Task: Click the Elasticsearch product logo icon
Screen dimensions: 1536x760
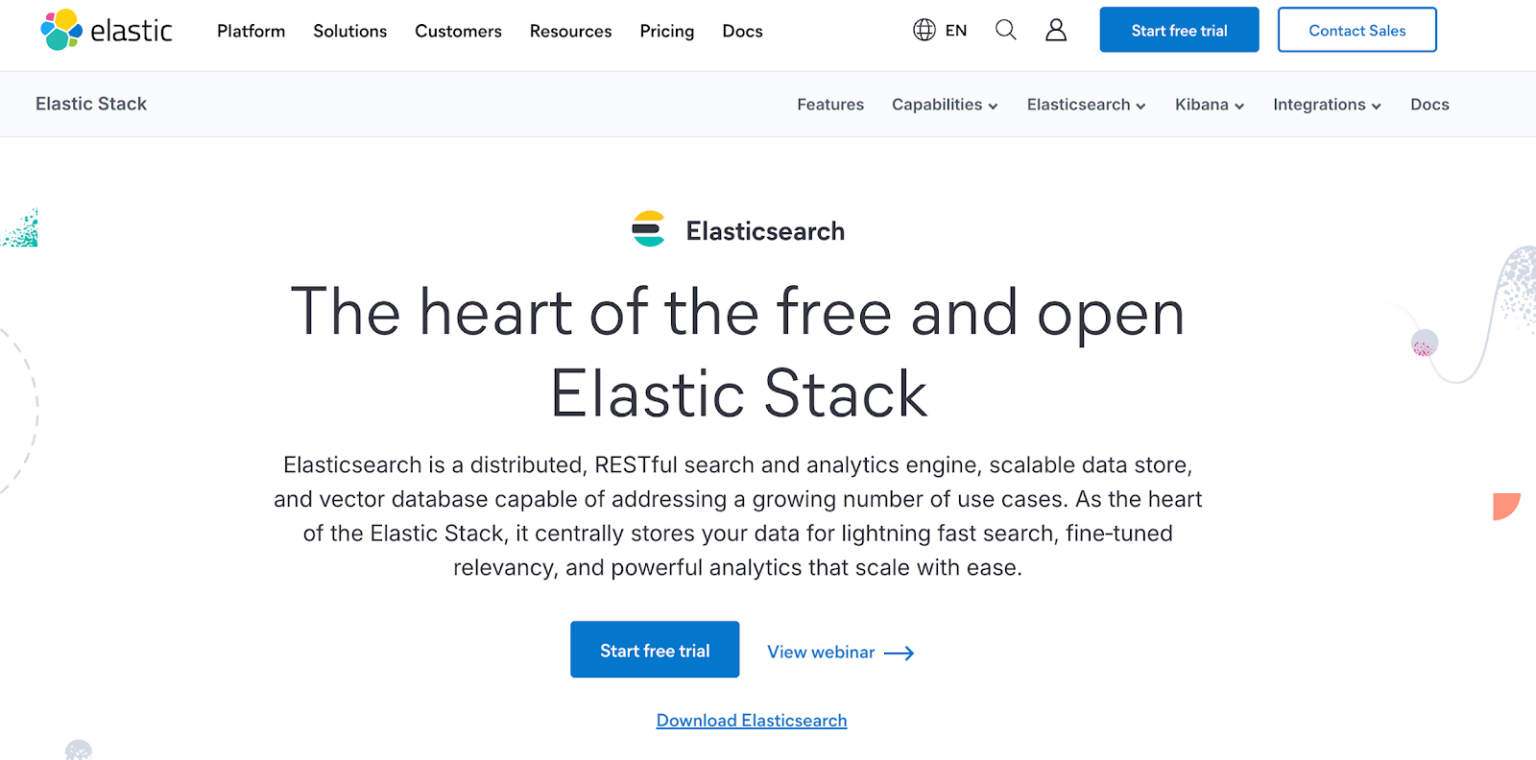Action: click(x=648, y=229)
